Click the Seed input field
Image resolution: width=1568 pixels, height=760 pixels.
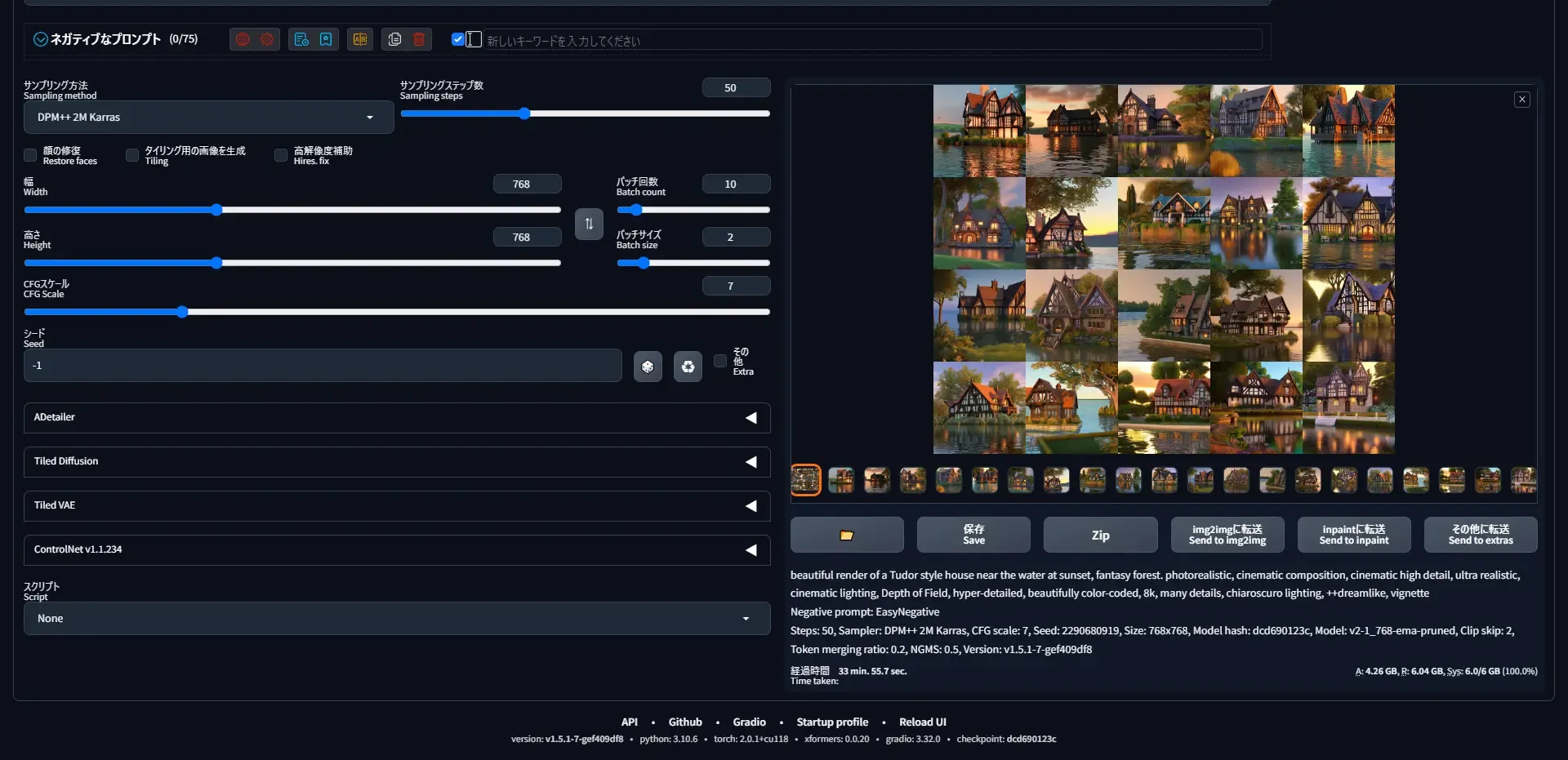[x=323, y=366]
